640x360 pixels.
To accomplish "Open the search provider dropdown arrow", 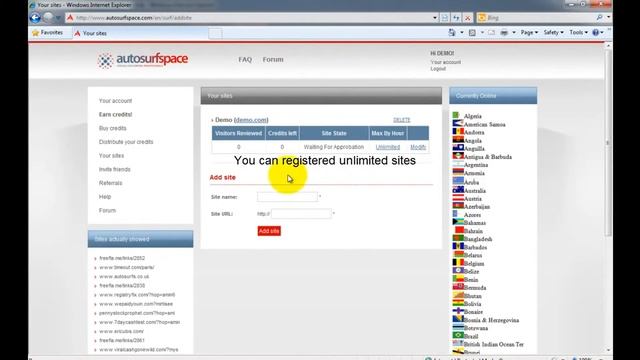I will pyautogui.click(x=608, y=18).
